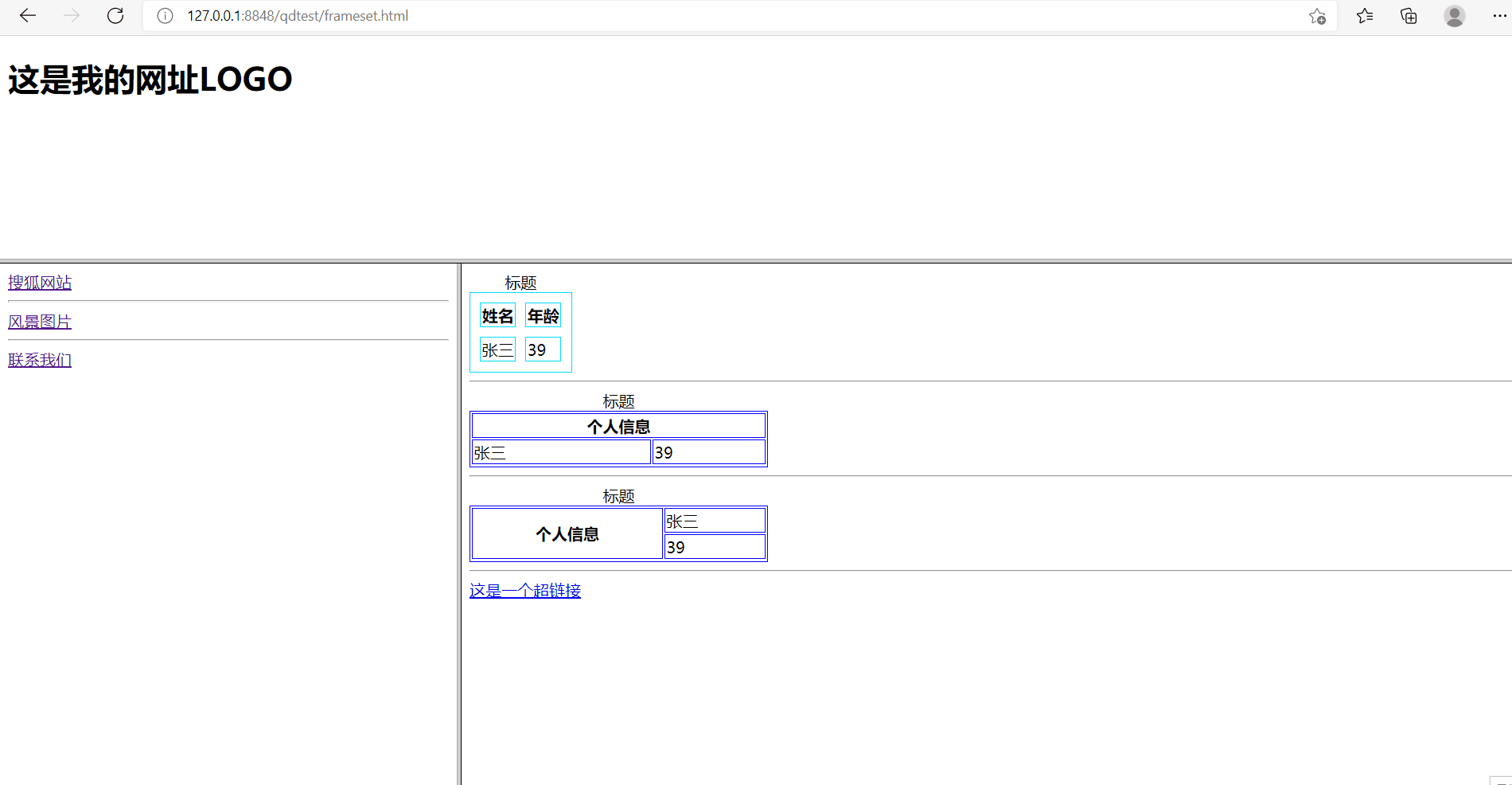
Task: Add this page to favorites
Action: tap(1317, 16)
